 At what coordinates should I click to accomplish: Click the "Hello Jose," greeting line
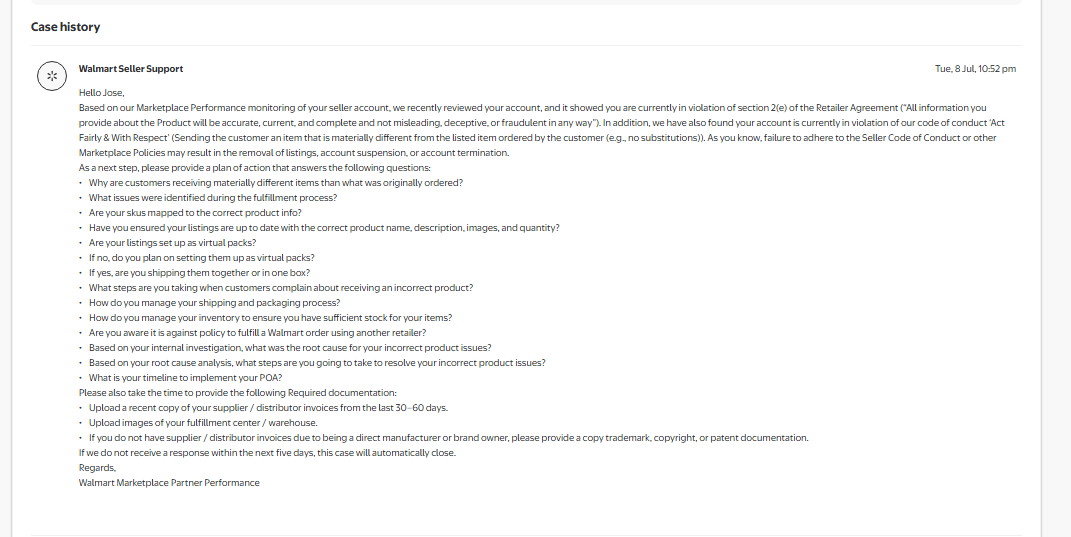point(102,93)
